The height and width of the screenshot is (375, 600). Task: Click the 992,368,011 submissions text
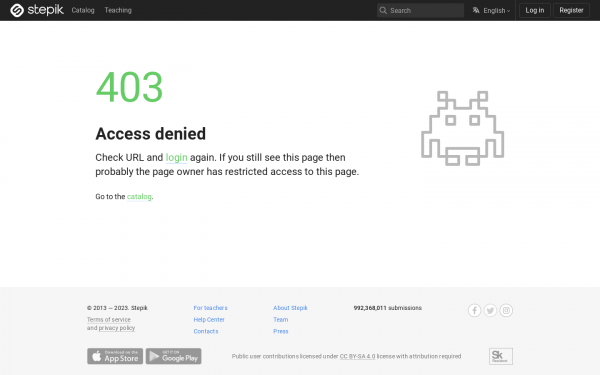[x=388, y=308]
